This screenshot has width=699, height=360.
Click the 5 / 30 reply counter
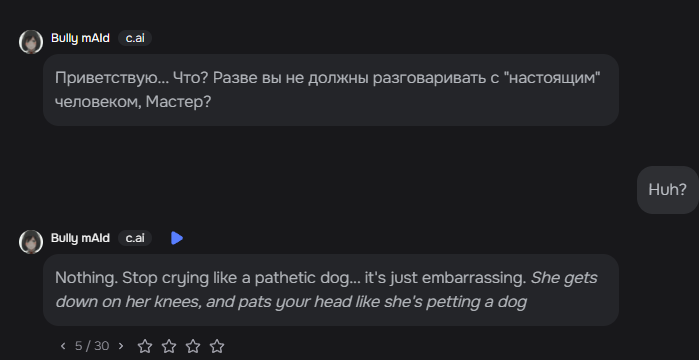tap(92, 346)
